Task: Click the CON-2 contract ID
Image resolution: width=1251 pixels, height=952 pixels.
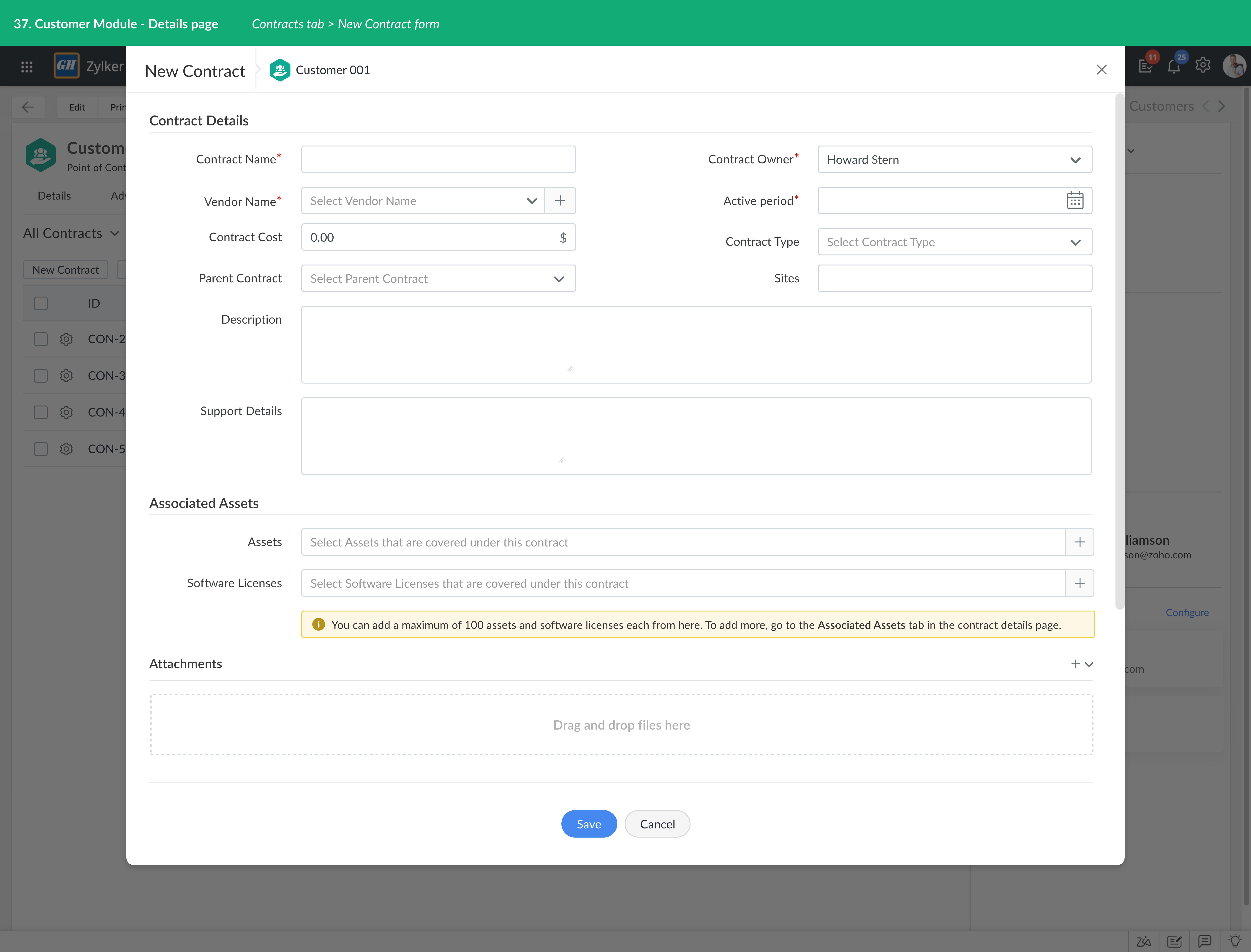Action: [106, 339]
